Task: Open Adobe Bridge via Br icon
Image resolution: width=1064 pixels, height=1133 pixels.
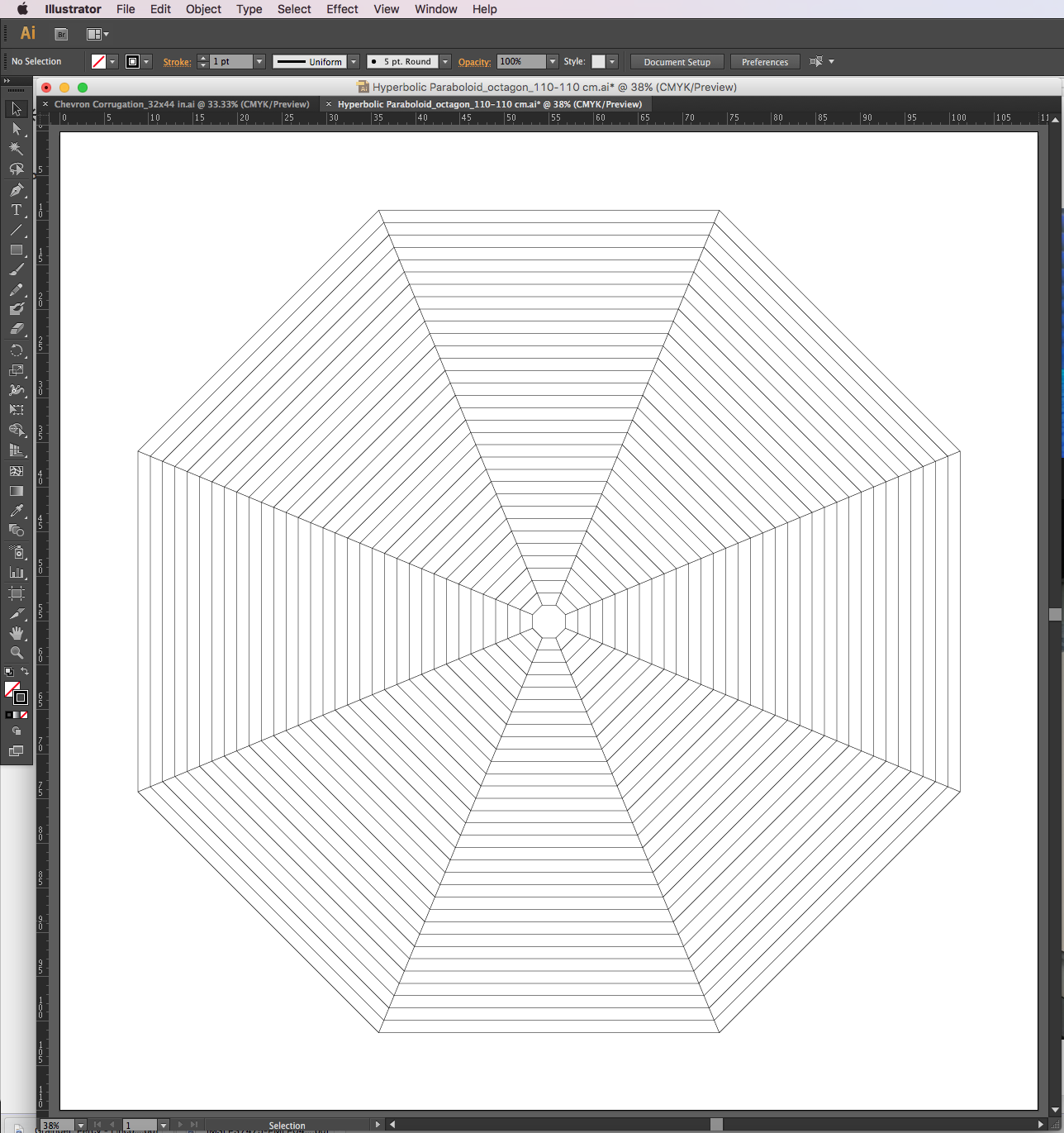Action: tap(61, 34)
